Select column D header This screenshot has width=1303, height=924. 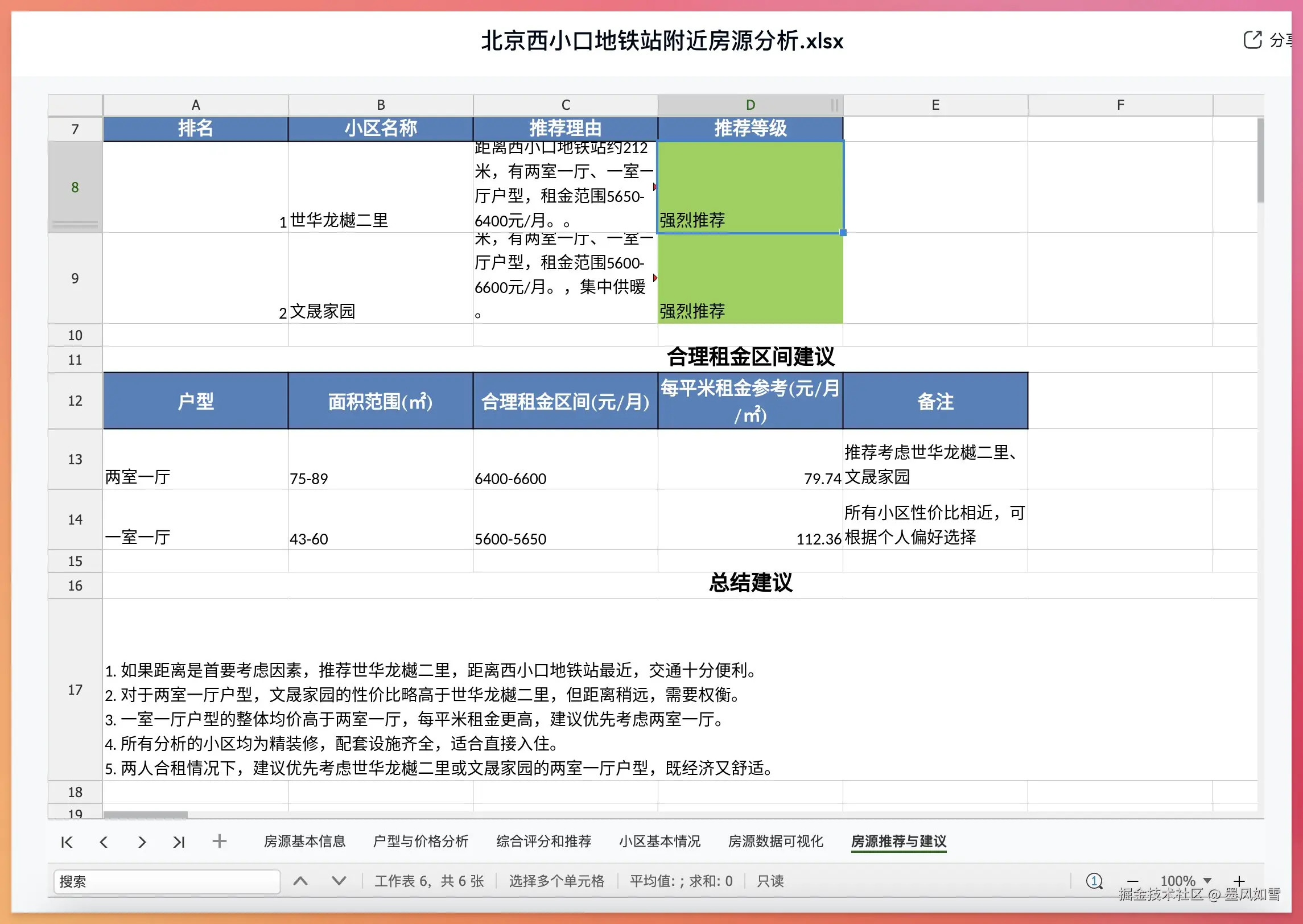coord(750,105)
